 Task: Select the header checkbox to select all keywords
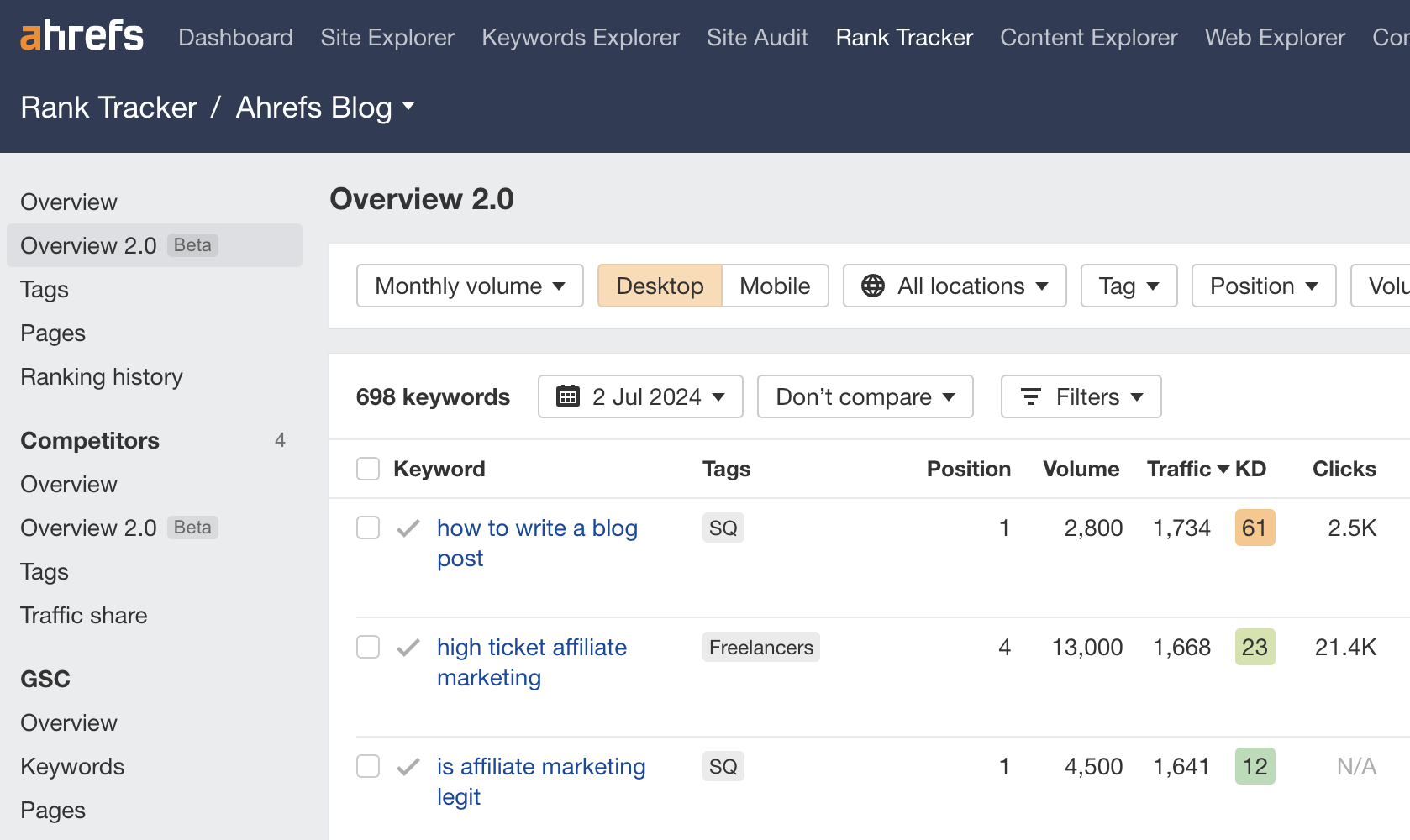[x=367, y=469]
